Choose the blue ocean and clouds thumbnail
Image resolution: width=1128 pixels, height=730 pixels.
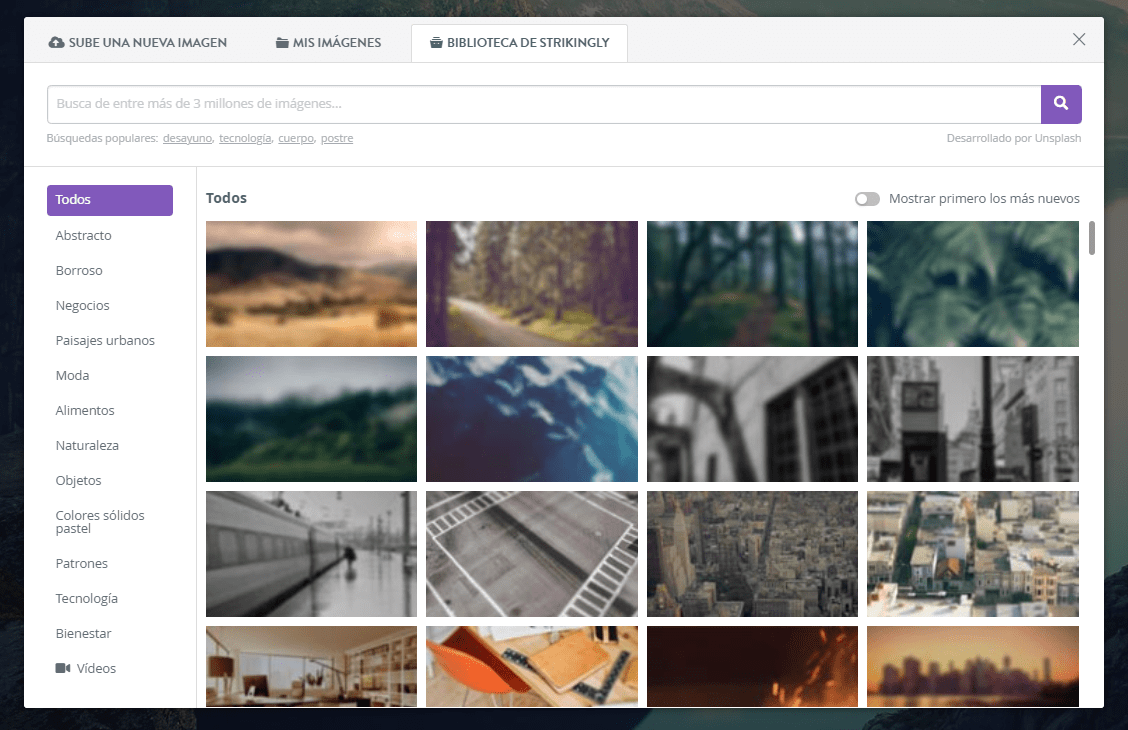pyautogui.click(x=532, y=419)
